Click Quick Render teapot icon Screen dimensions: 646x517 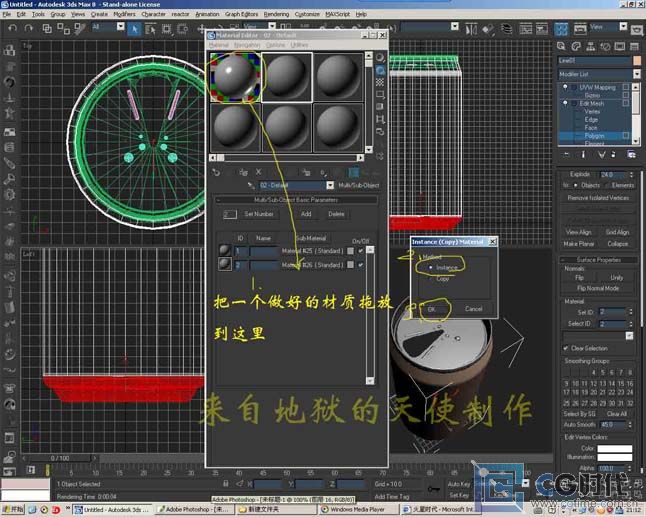(x=637, y=29)
